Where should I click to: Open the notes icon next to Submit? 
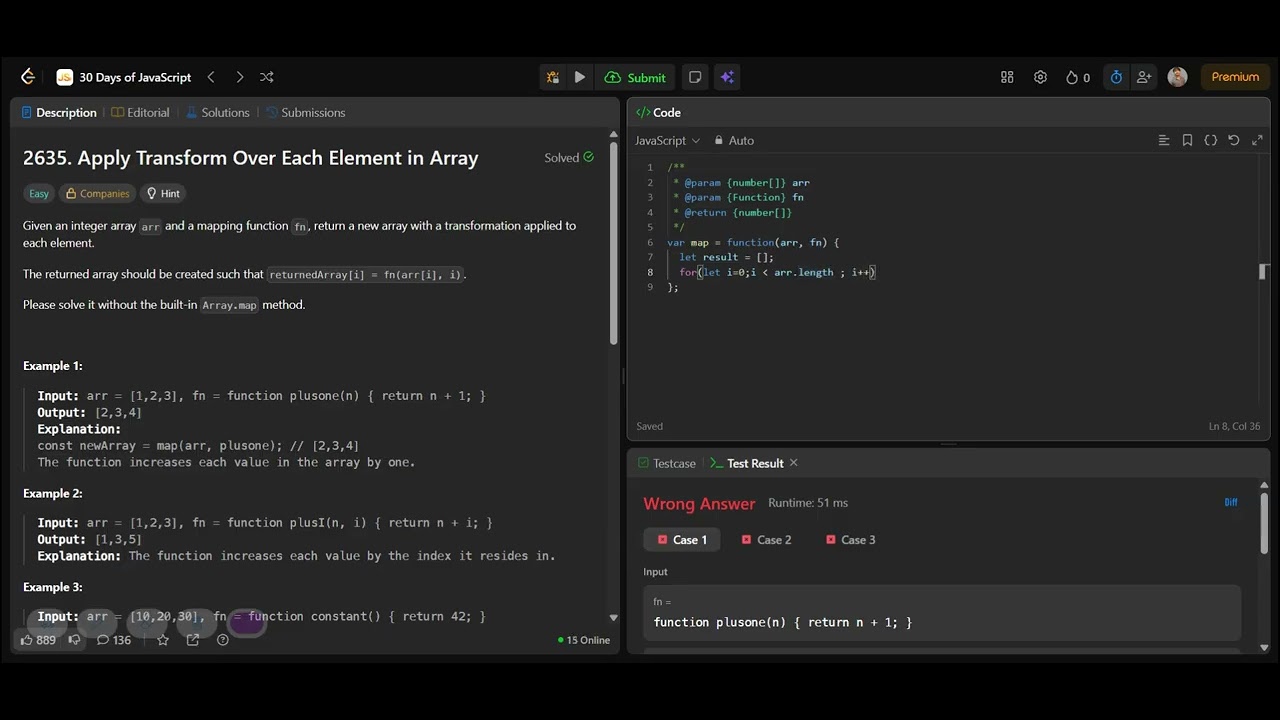click(695, 77)
